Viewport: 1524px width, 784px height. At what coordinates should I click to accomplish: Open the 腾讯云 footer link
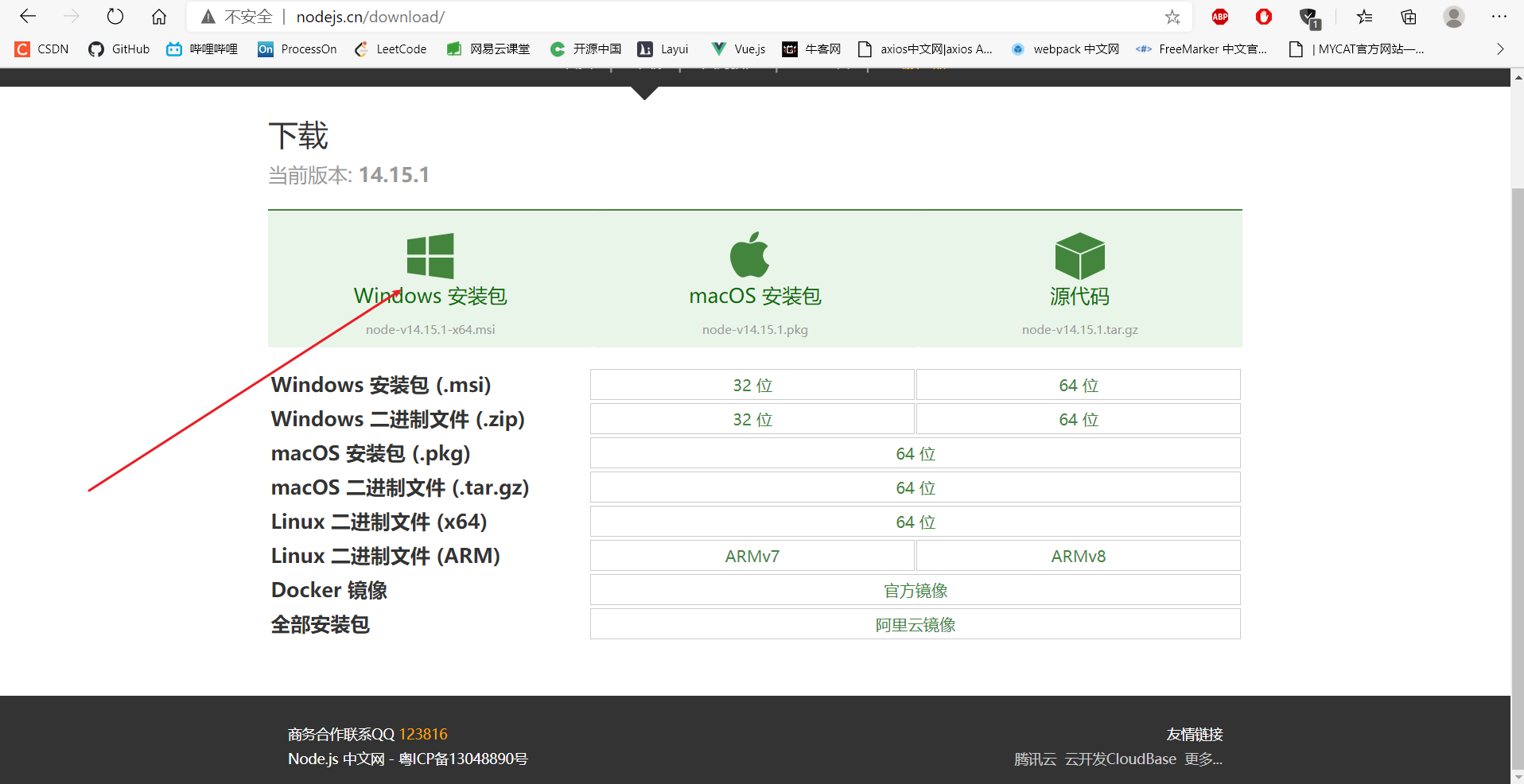click(1035, 759)
